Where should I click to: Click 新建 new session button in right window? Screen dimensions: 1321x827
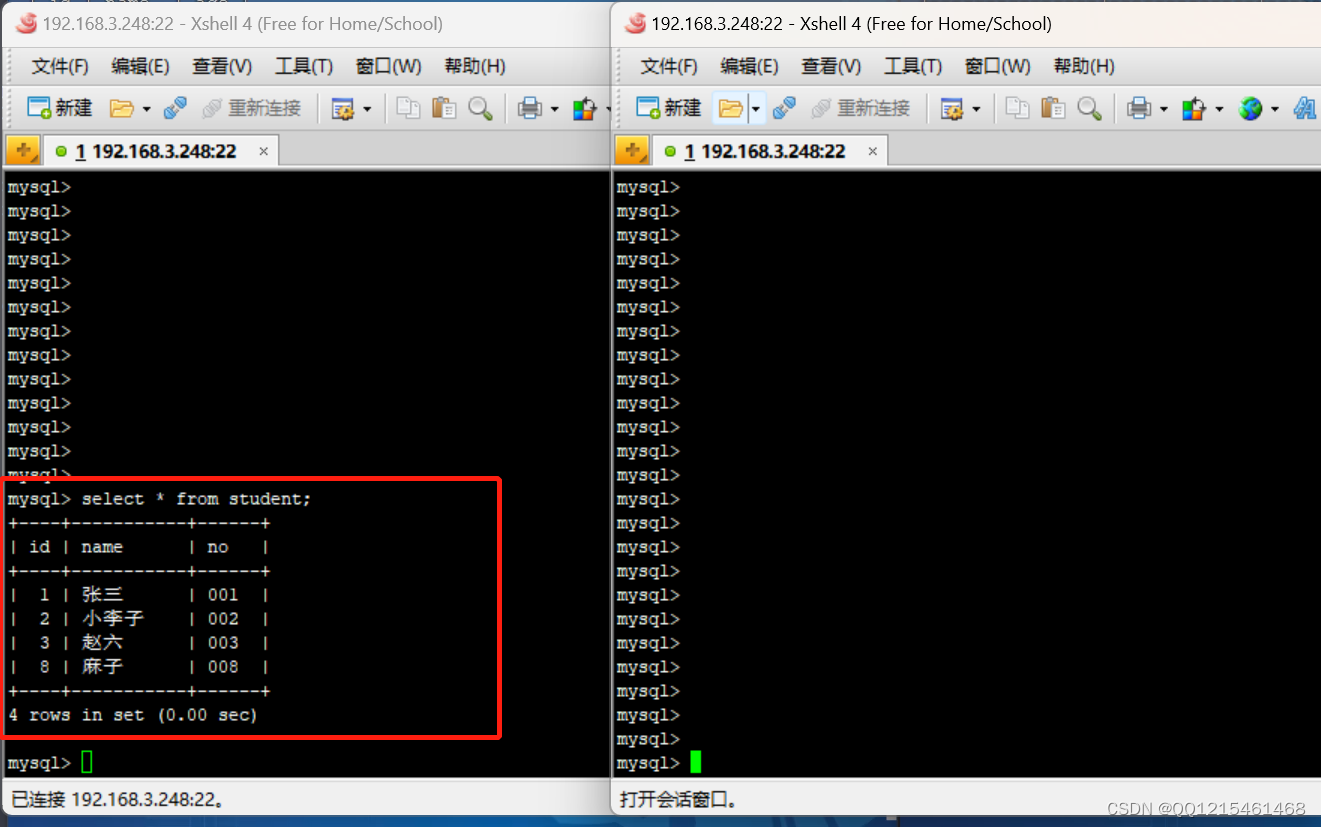coord(668,108)
